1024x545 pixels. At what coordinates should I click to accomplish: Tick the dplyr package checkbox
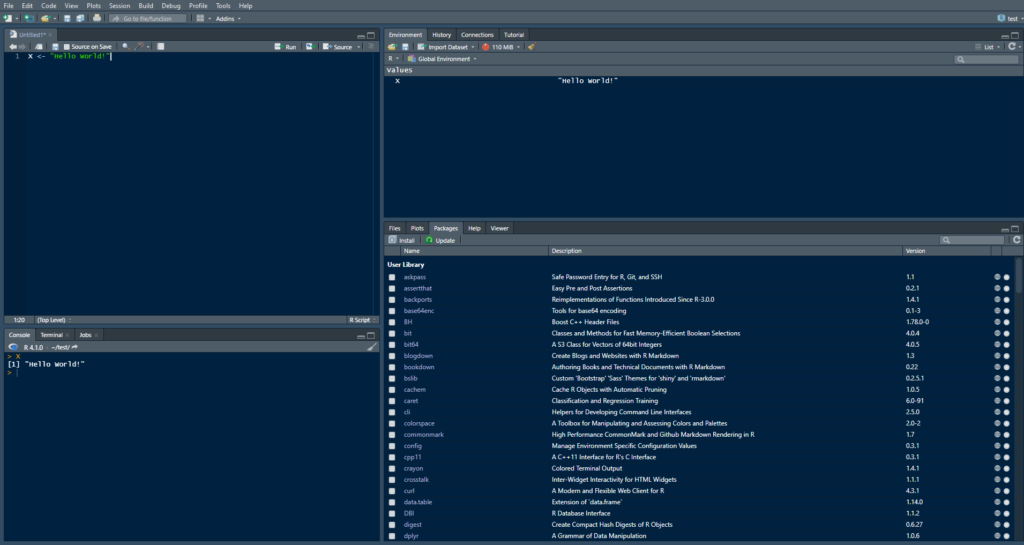(392, 536)
